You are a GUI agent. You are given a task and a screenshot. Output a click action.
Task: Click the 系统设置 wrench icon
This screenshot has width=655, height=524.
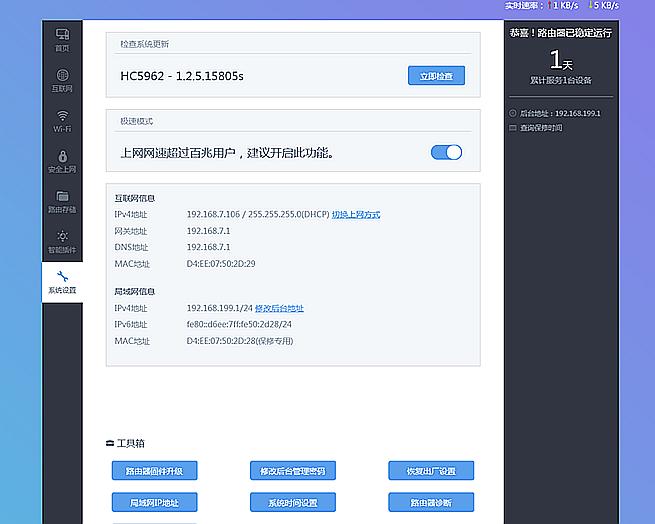point(62,277)
